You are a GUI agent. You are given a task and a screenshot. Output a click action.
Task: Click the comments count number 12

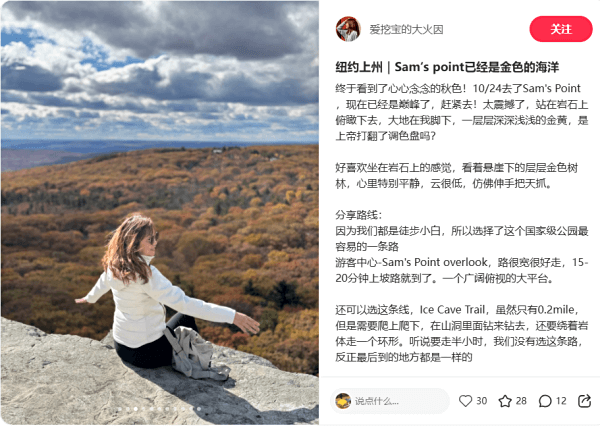(x=561, y=401)
